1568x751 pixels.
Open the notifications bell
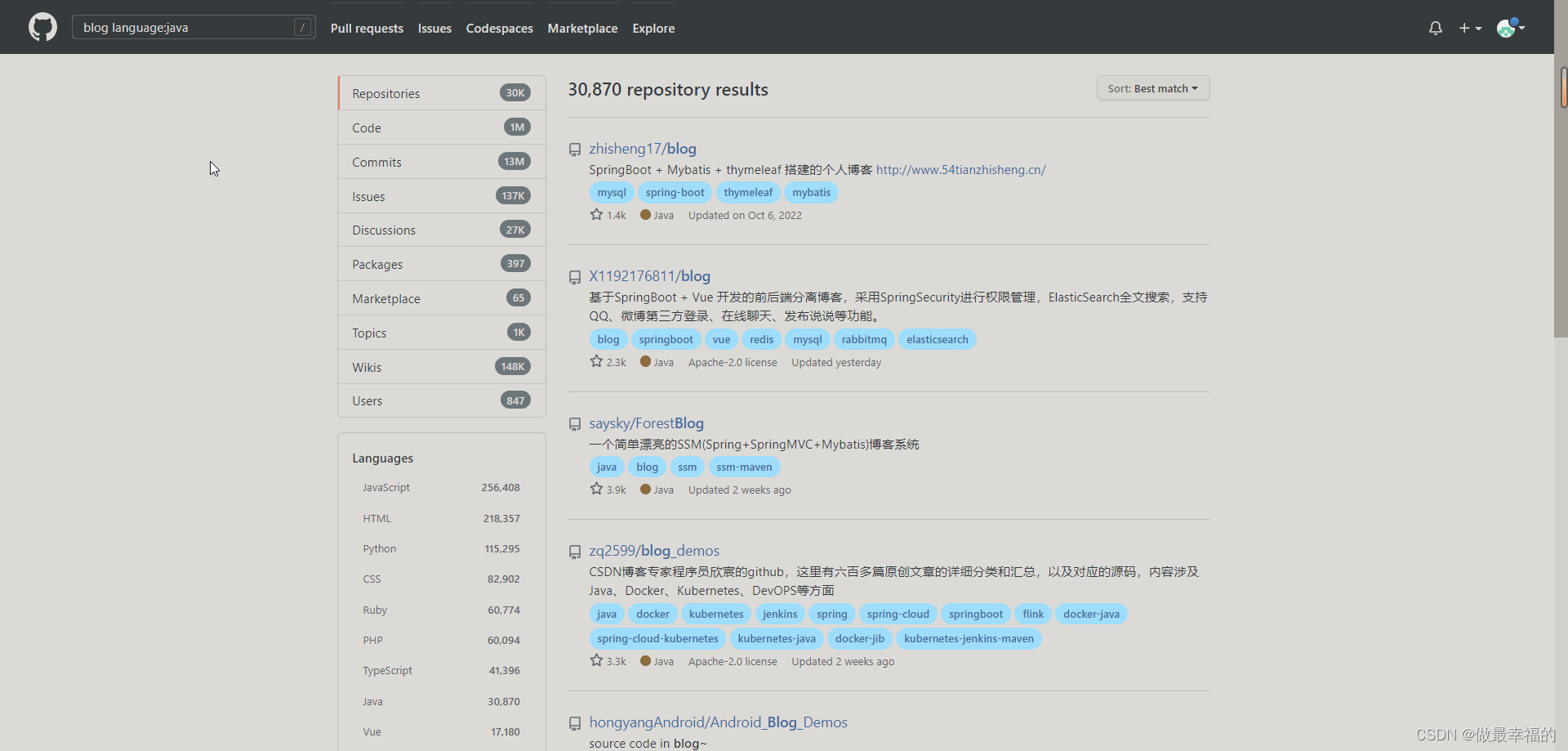click(1435, 28)
